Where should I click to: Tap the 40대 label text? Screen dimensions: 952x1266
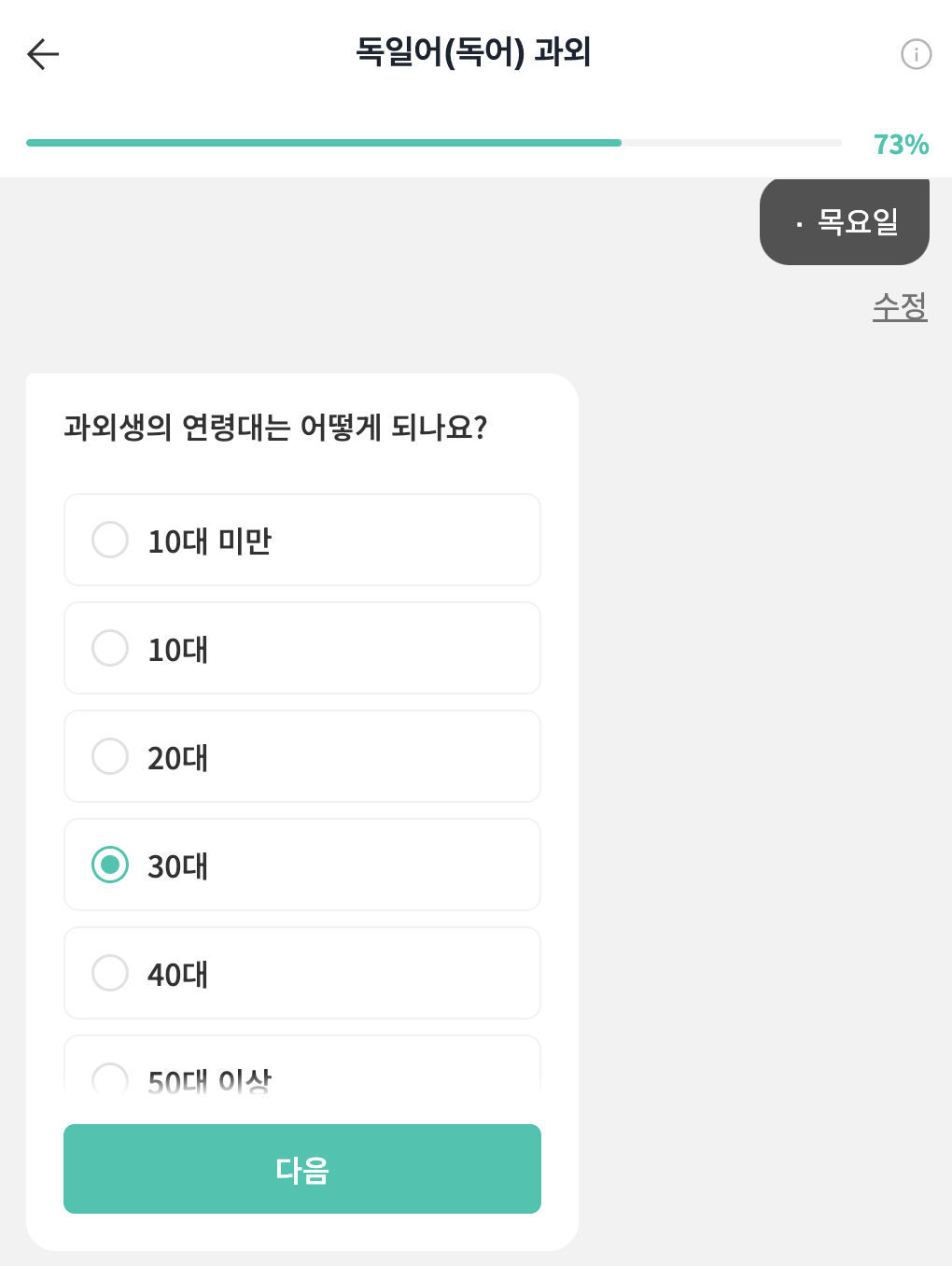(x=178, y=975)
